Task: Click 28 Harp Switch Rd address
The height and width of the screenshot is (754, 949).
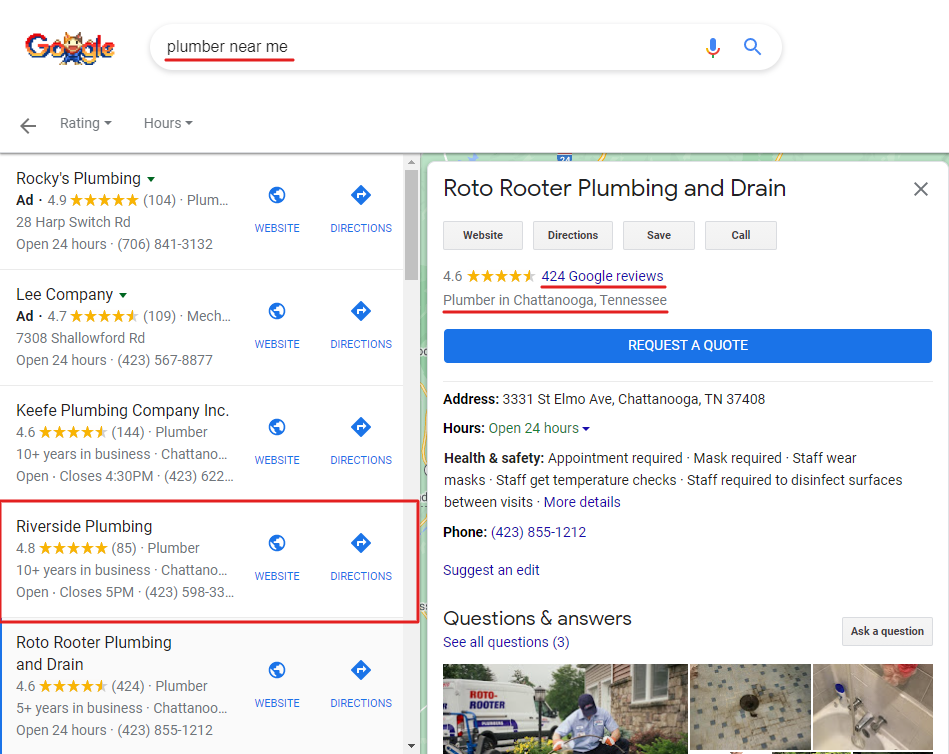Action: [73, 222]
